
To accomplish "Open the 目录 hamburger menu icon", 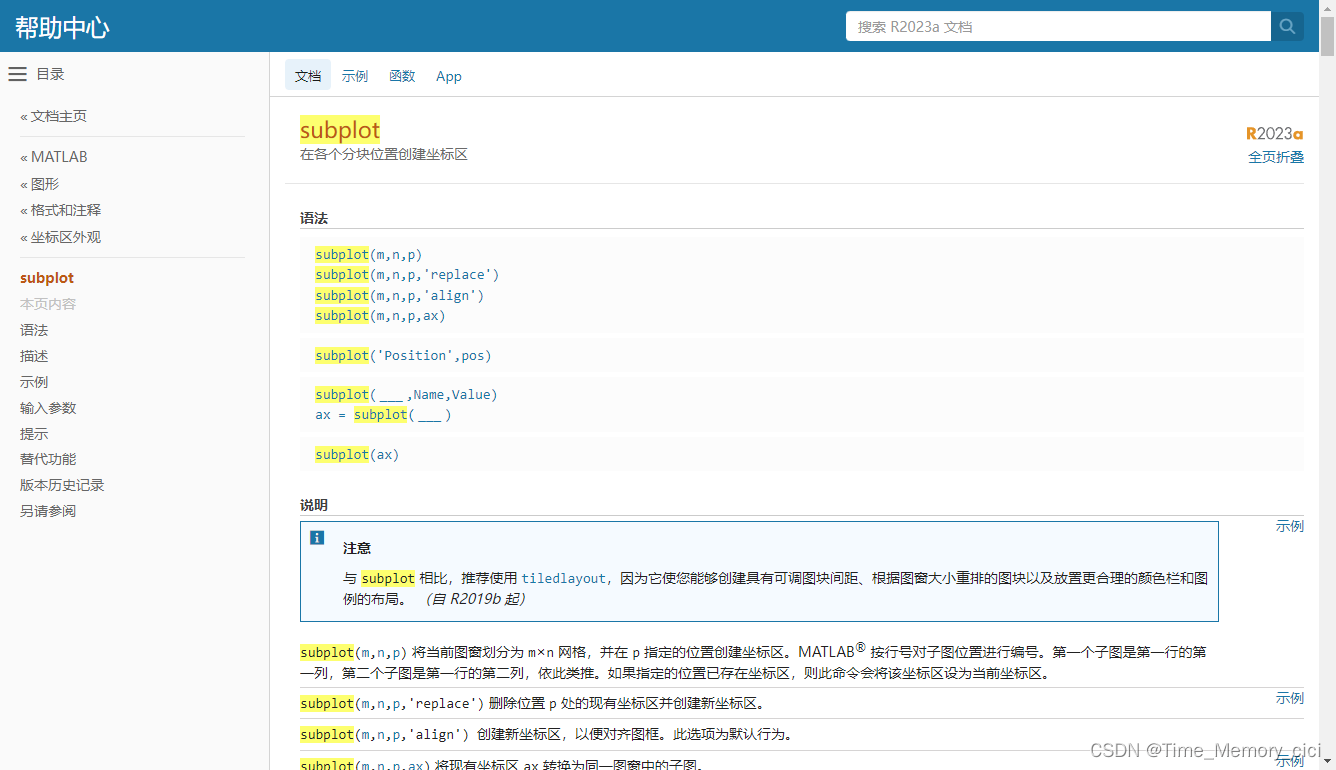I will point(17,73).
